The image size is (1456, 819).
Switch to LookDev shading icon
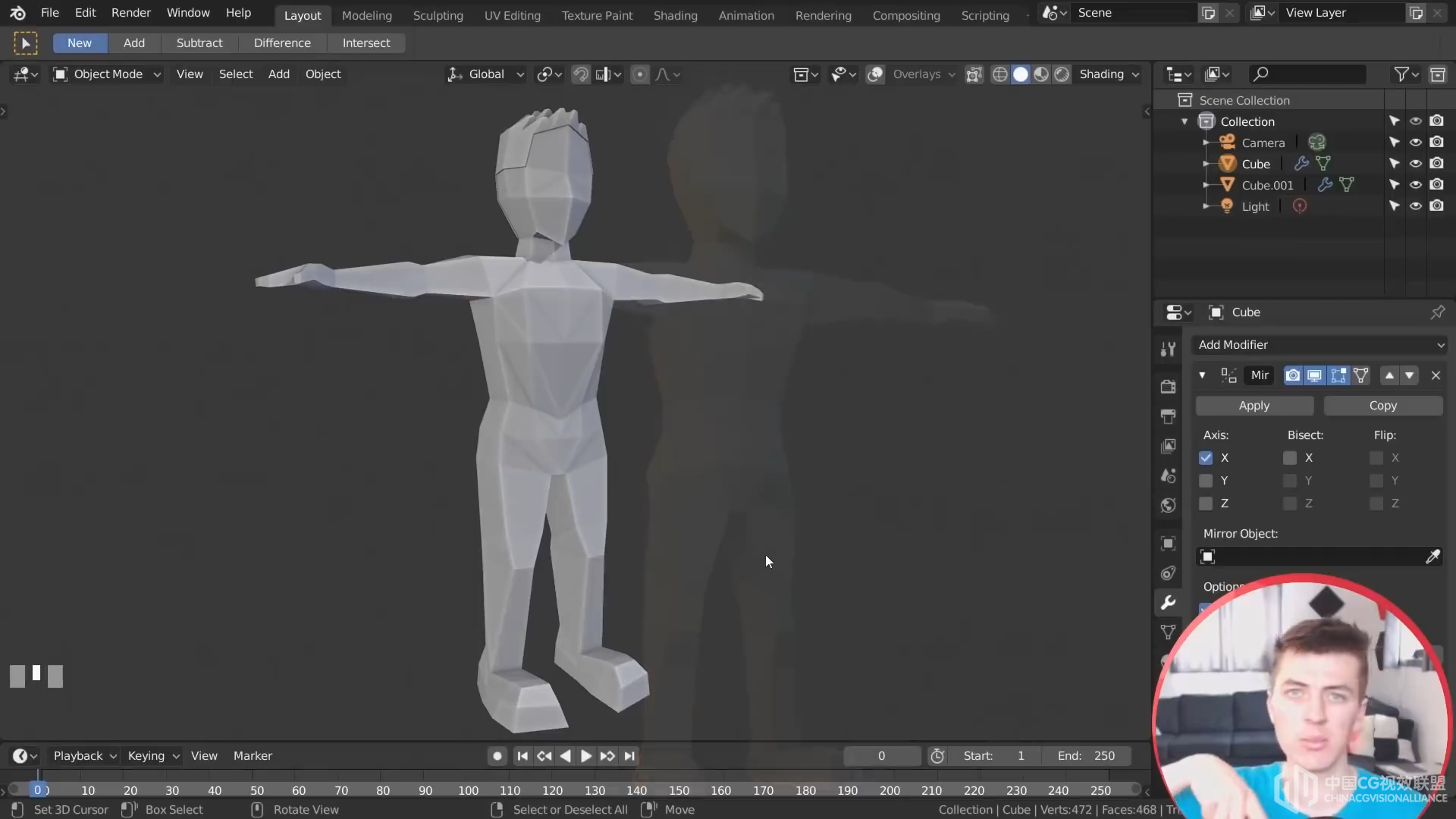[1041, 74]
